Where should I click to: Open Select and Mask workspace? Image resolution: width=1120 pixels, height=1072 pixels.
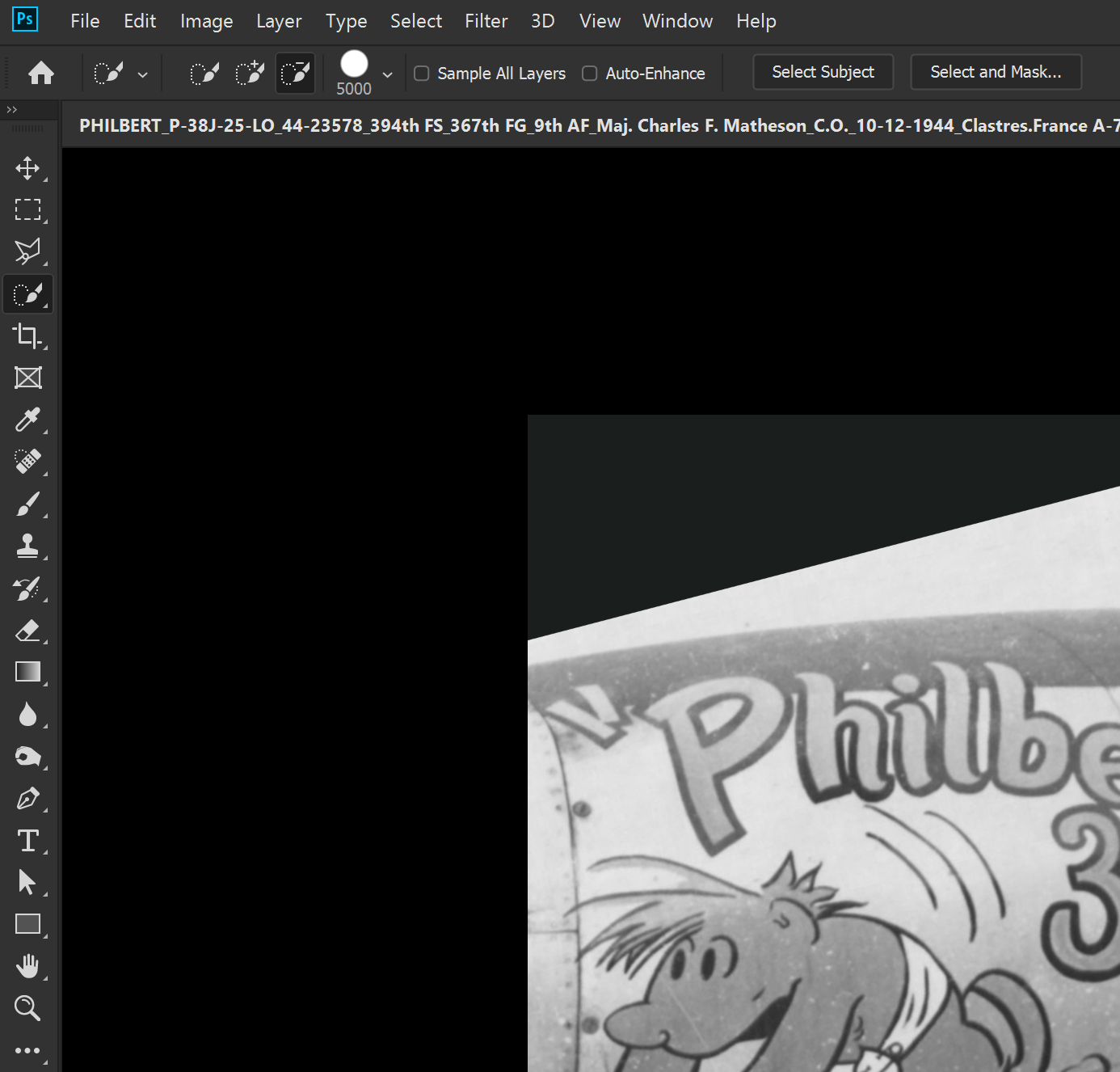point(996,72)
